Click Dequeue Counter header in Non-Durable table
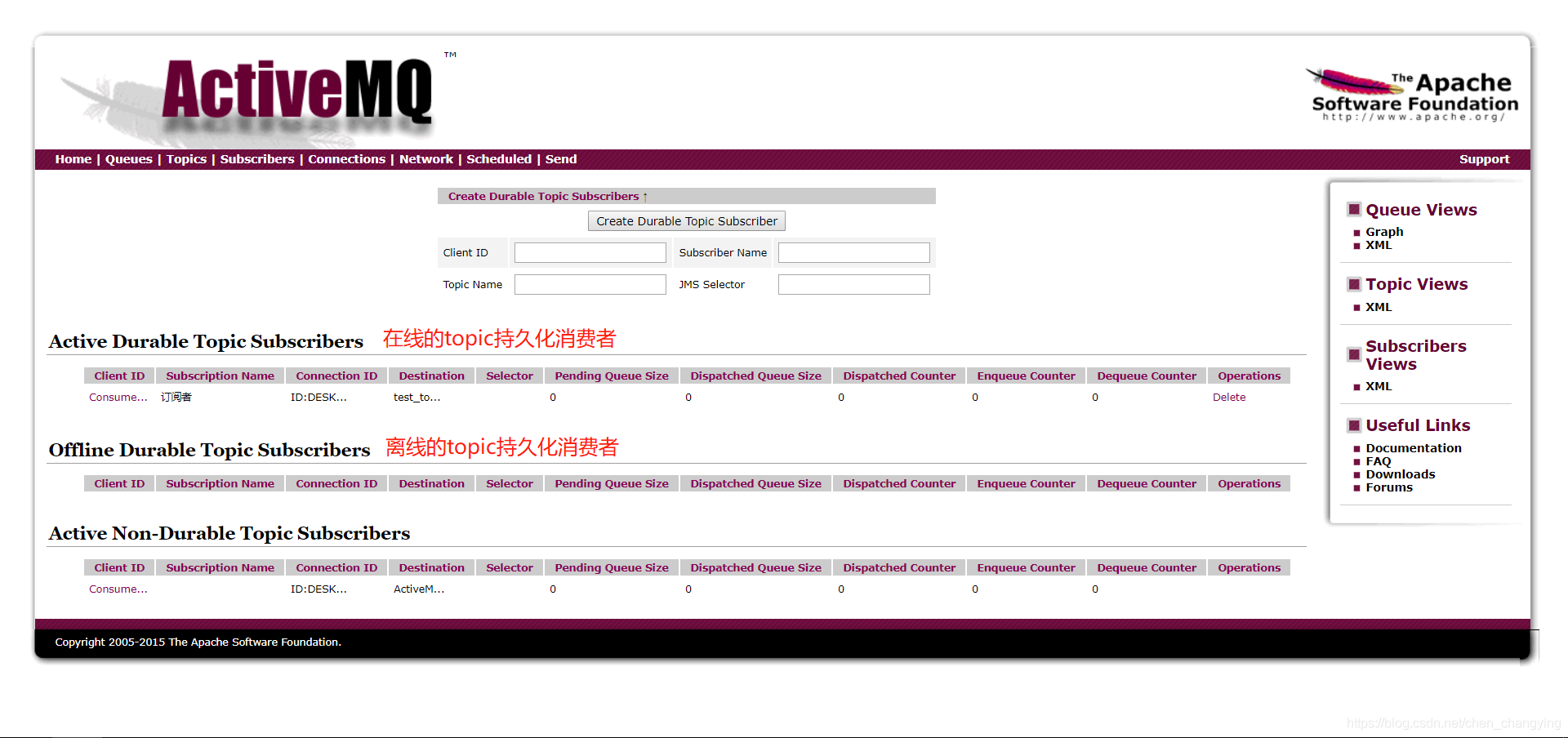Image resolution: width=1568 pixels, height=738 pixels. pos(1147,567)
